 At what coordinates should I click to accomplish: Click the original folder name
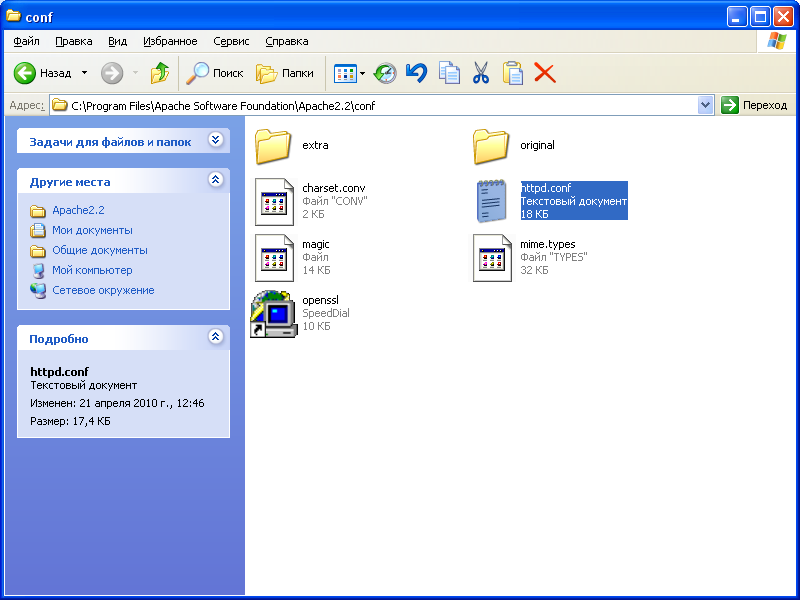tap(537, 145)
